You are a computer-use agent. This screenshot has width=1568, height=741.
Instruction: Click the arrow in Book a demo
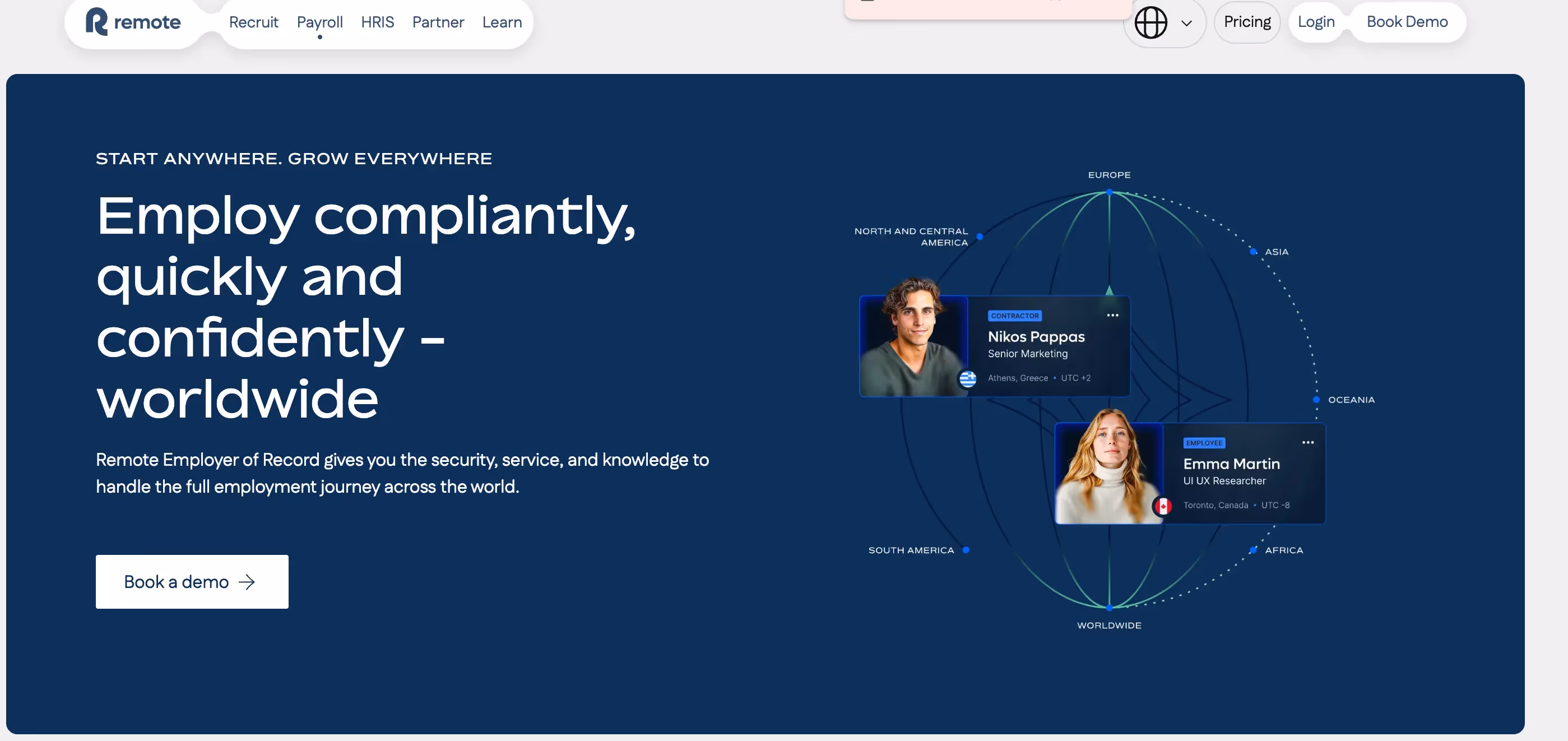click(247, 582)
